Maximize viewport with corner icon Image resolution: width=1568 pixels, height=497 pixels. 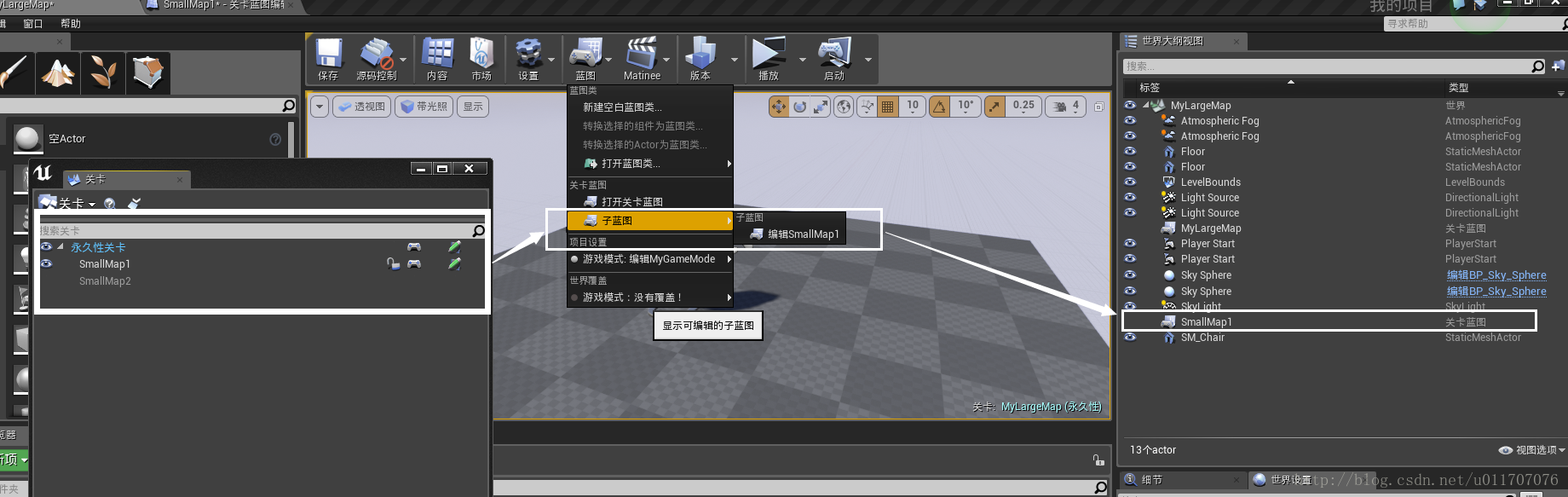1099,107
